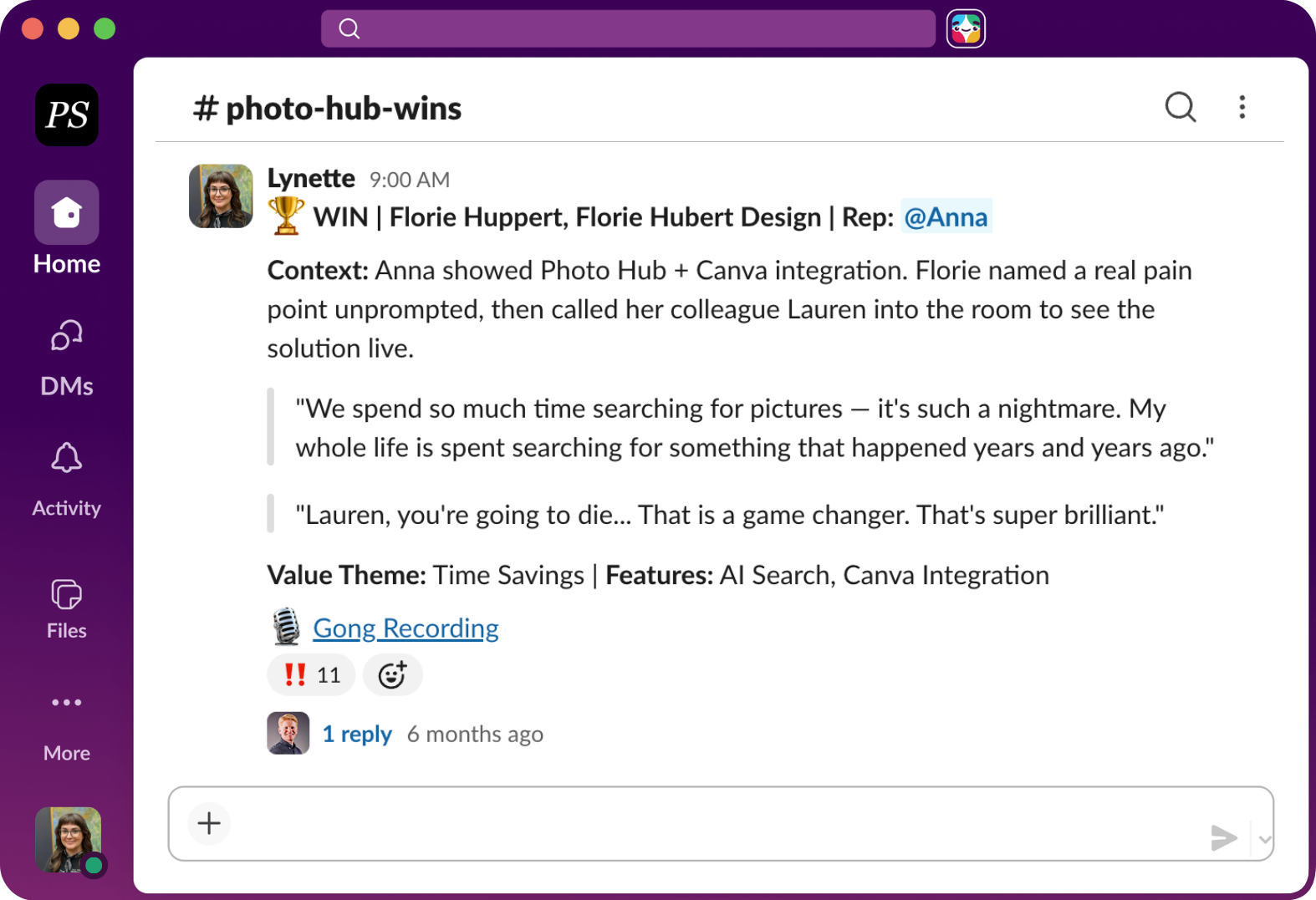Maximize the window with the green button
This screenshot has width=1316, height=900.
pyautogui.click(x=105, y=28)
